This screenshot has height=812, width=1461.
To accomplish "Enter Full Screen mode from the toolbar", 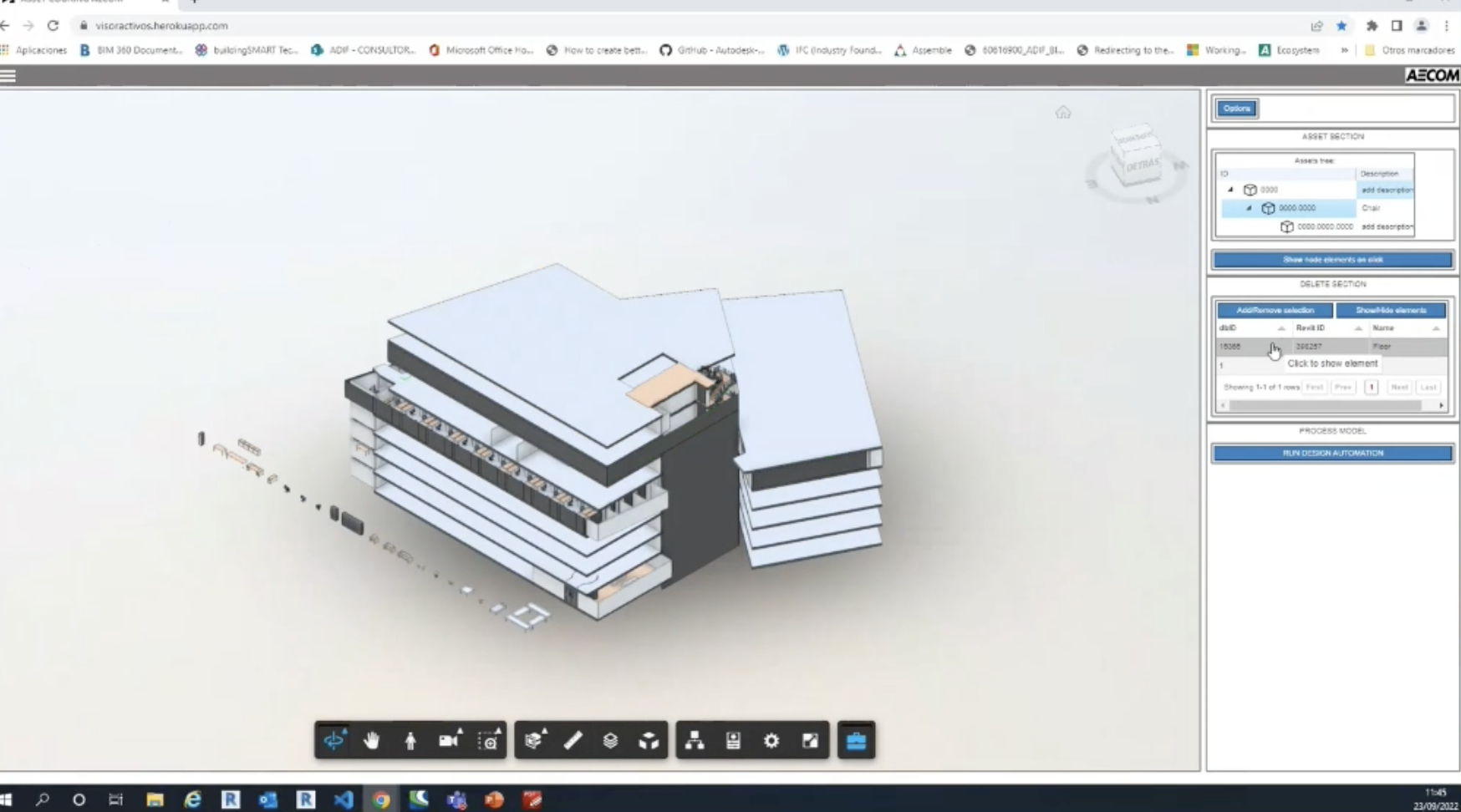I will tap(808, 739).
